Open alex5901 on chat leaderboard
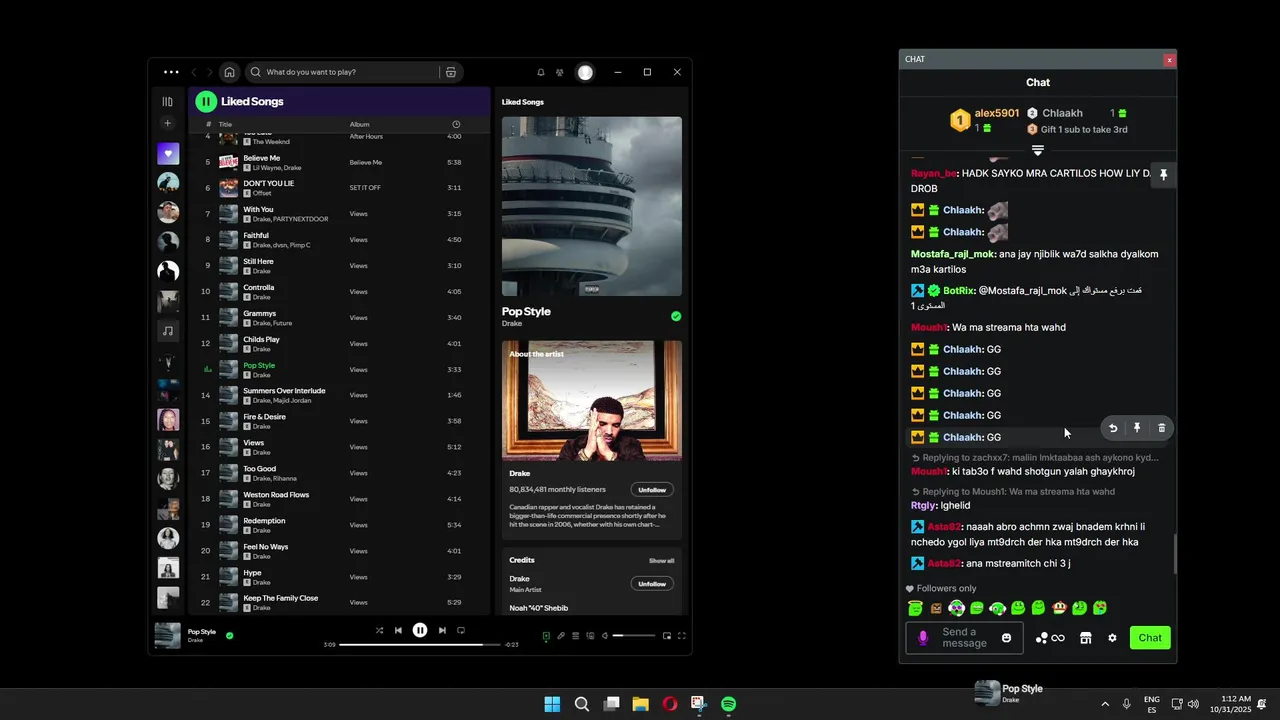The height and width of the screenshot is (720, 1280). tap(997, 113)
